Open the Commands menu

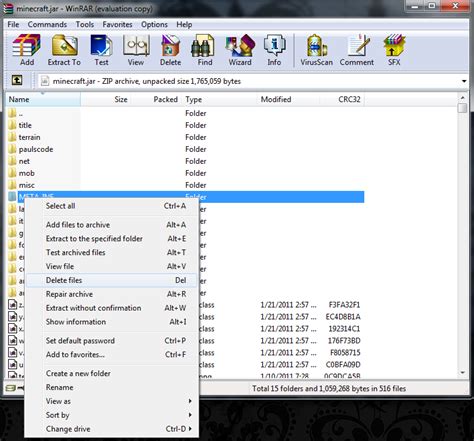[x=47, y=24]
